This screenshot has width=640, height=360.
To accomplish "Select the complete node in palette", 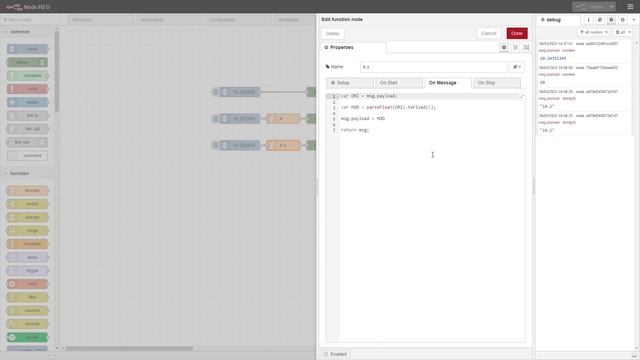I will click(27, 76).
